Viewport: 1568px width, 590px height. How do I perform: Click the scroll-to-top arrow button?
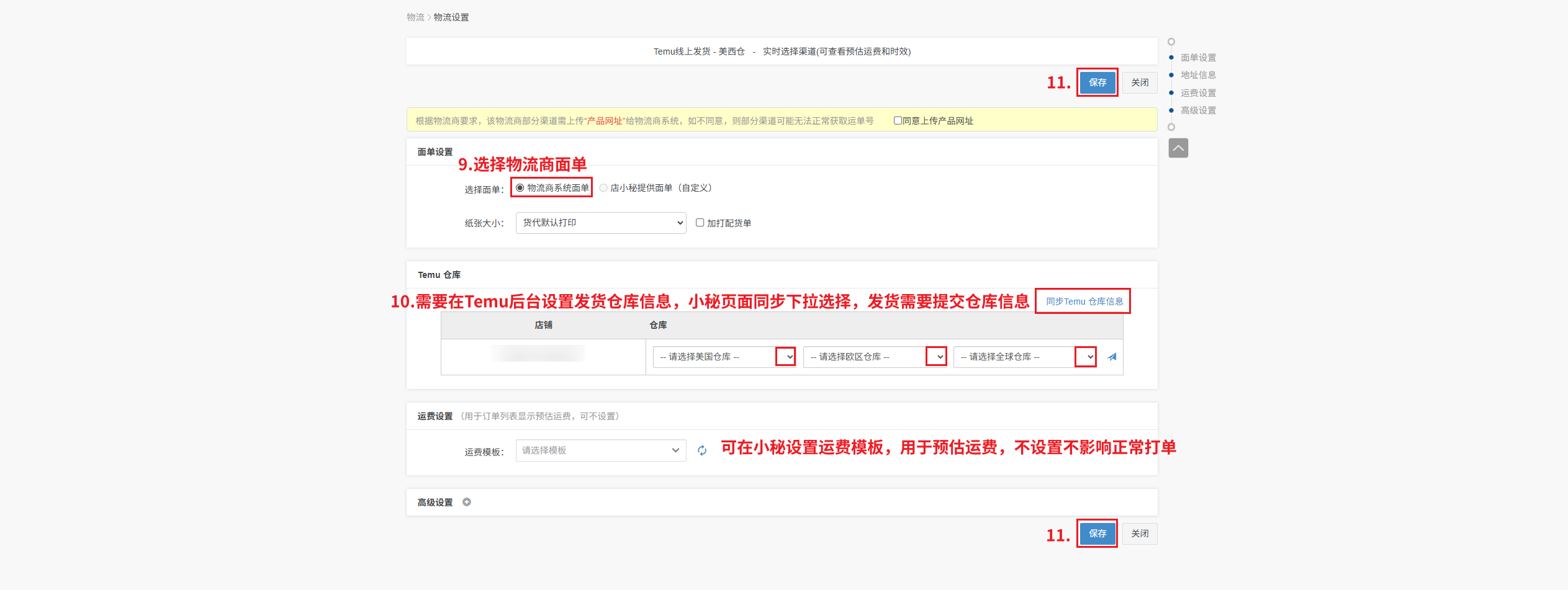coord(1178,148)
